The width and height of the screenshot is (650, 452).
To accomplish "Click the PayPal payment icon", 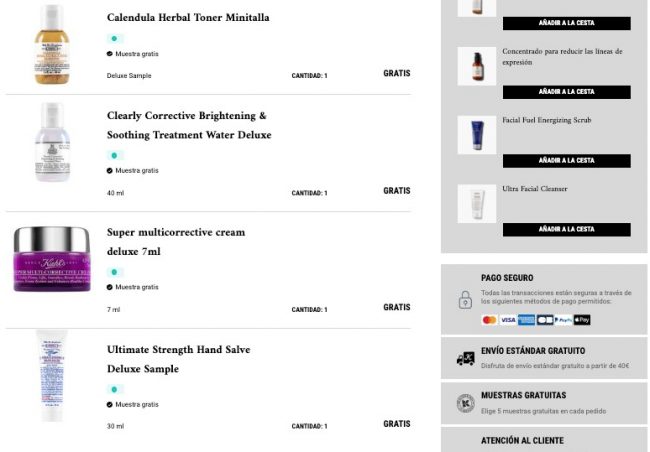I will [x=564, y=320].
